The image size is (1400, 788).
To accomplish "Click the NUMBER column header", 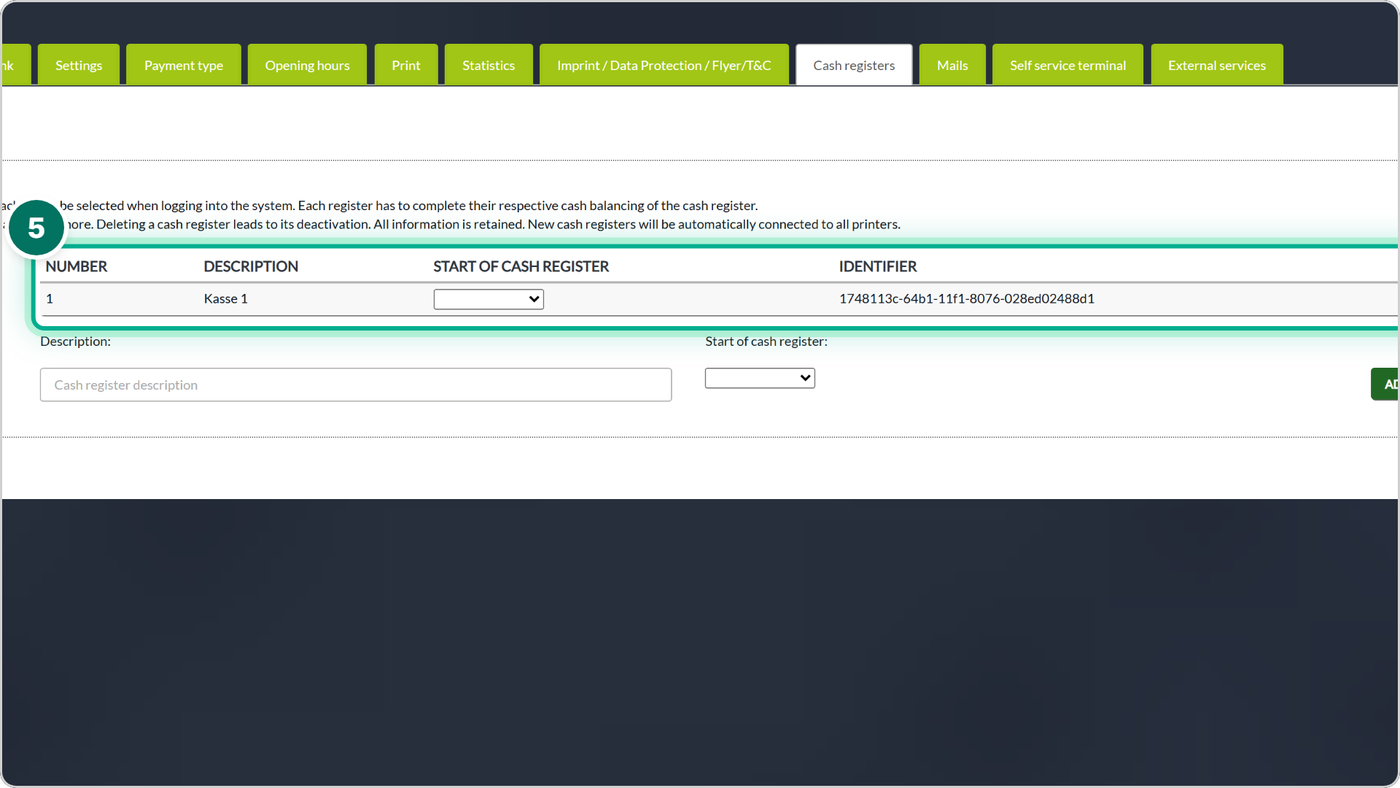I will (x=77, y=266).
